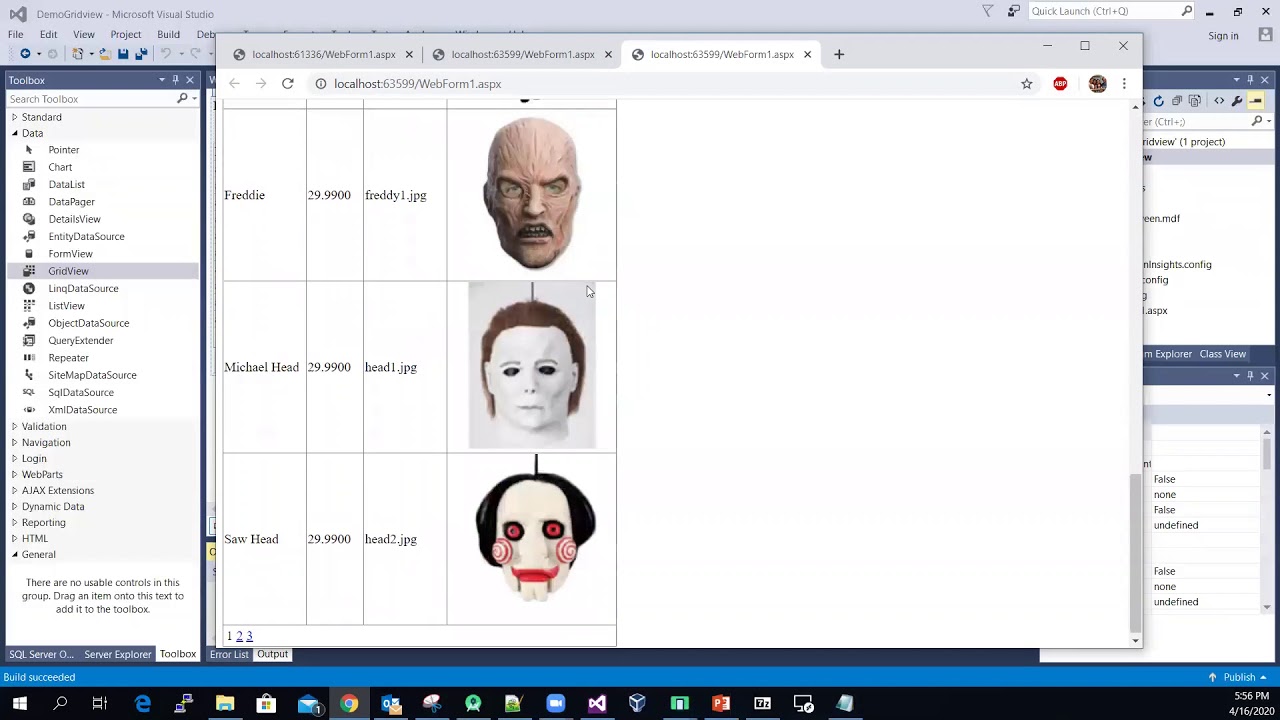
Task: Open Chrome's three-dot menu
Action: pyautogui.click(x=1124, y=84)
